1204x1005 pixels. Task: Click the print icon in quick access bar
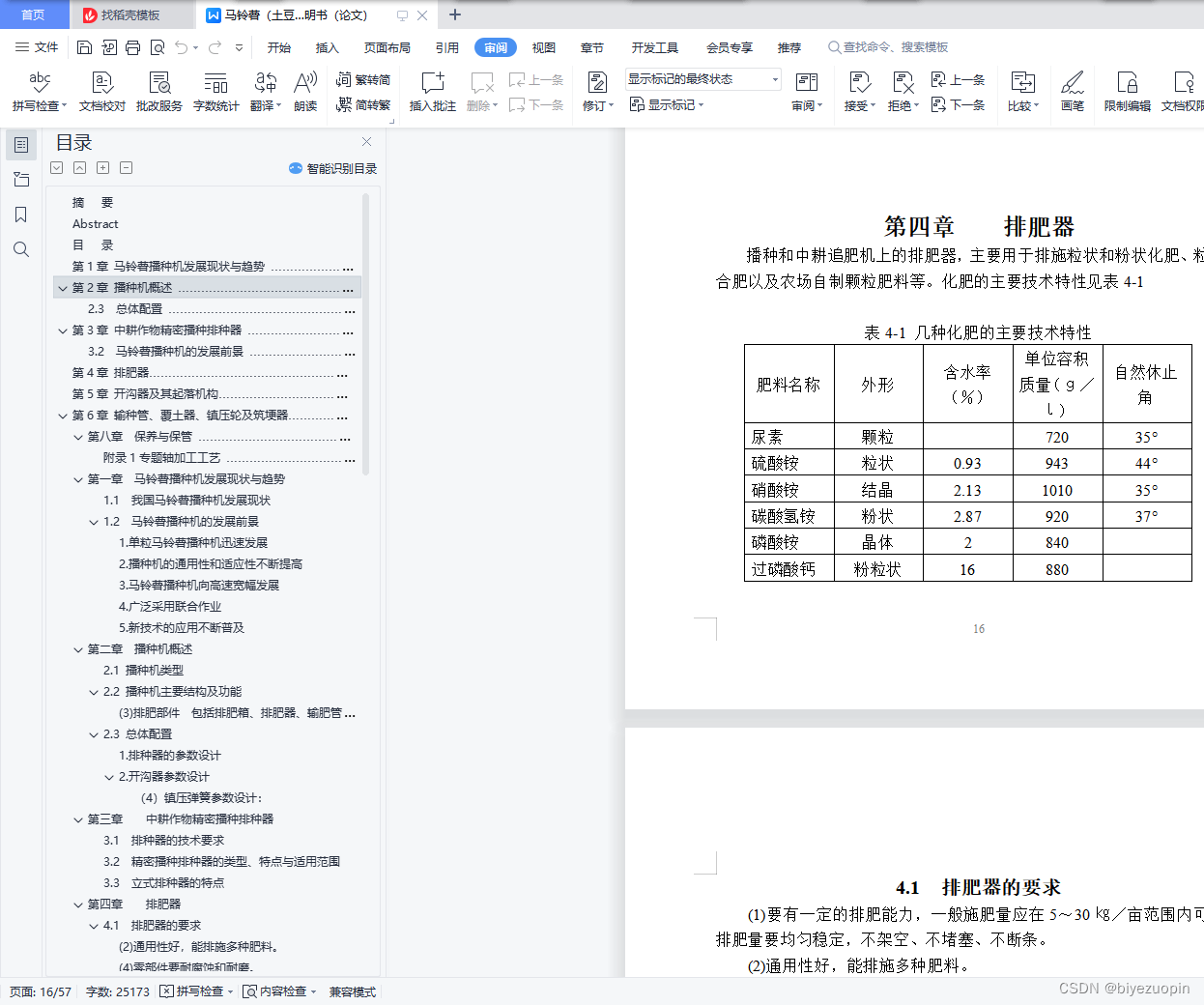coord(132,47)
